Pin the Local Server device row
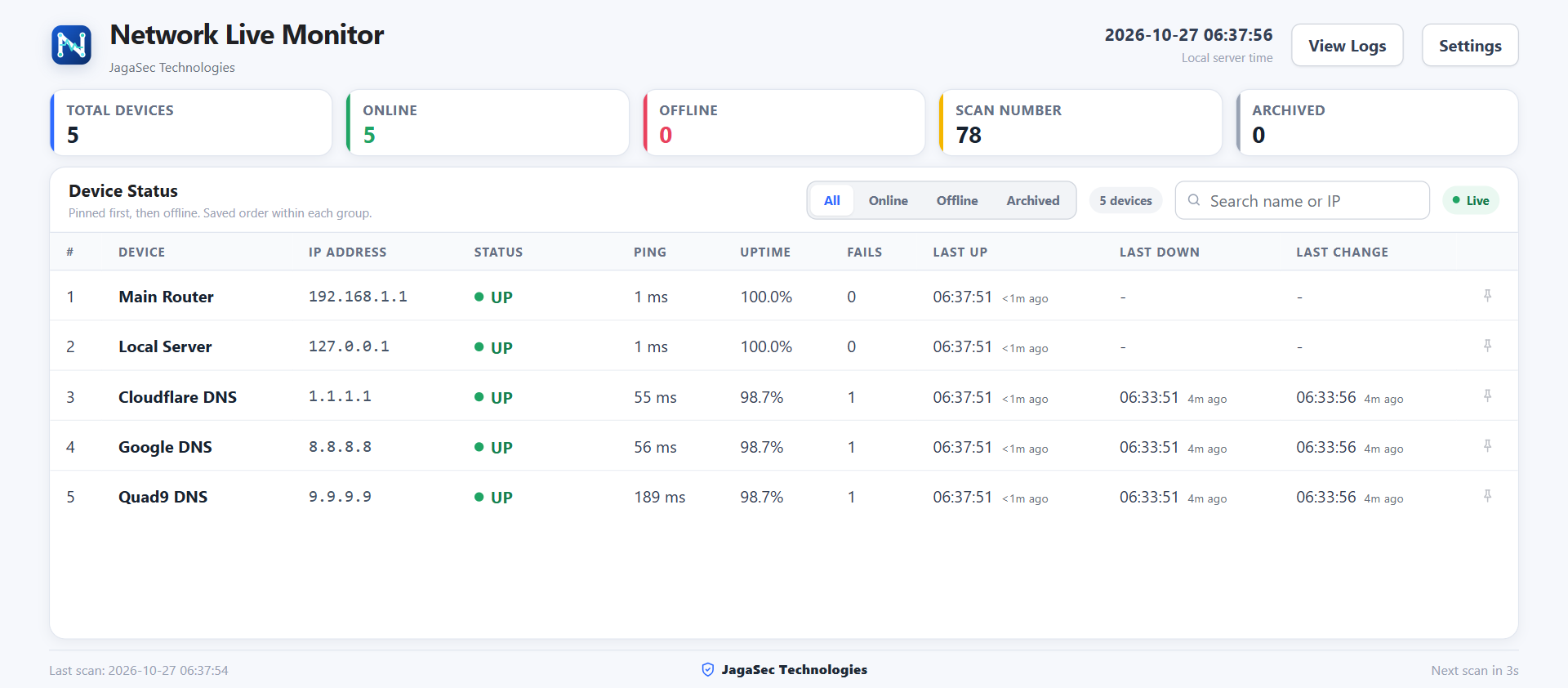The height and width of the screenshot is (688, 1568). (x=1487, y=346)
